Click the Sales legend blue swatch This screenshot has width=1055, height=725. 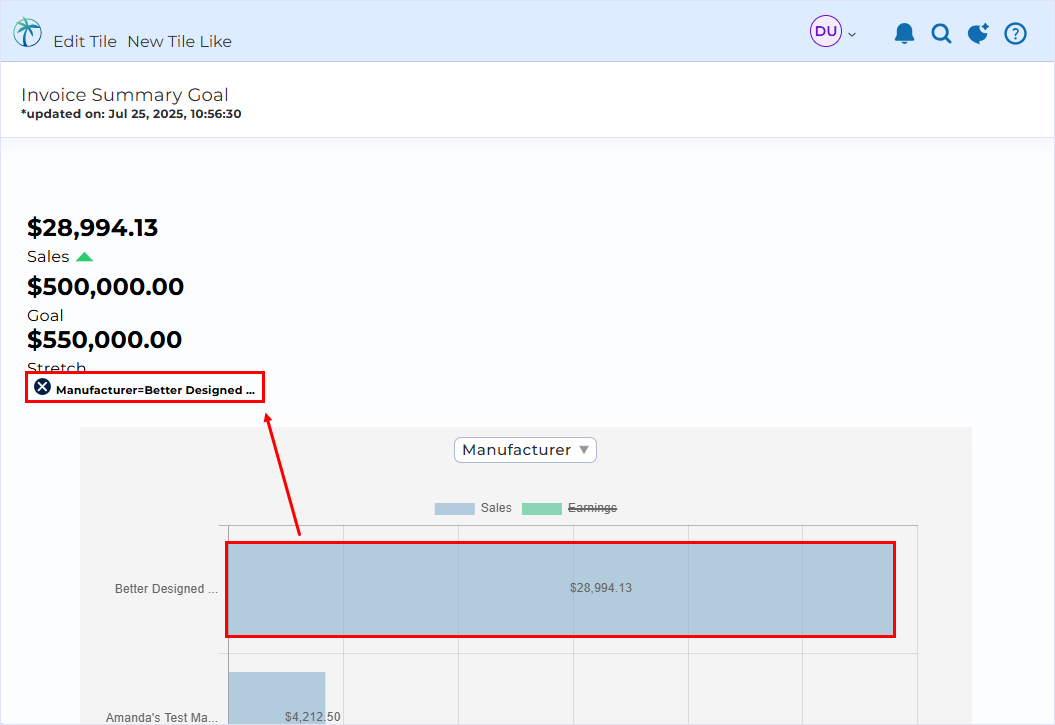coord(454,508)
